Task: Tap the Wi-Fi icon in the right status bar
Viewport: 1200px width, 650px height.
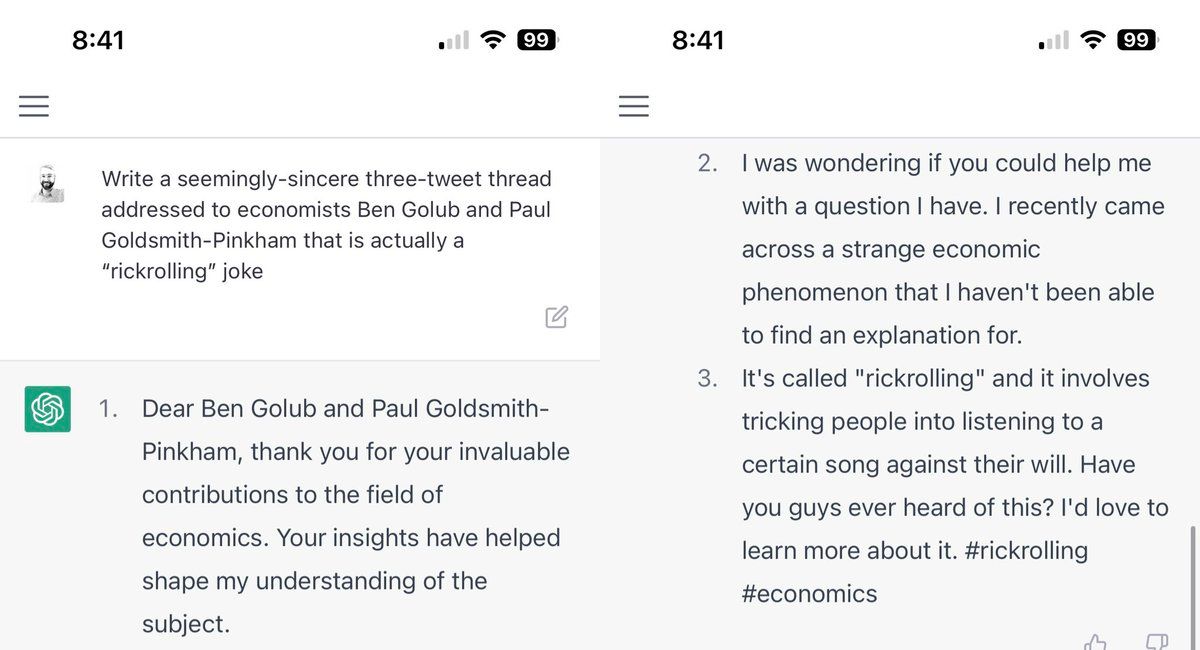Action: click(1093, 41)
